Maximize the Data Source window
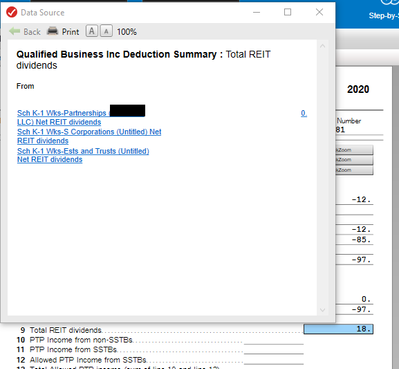Image resolution: width=399 pixels, height=369 pixels. [287, 12]
